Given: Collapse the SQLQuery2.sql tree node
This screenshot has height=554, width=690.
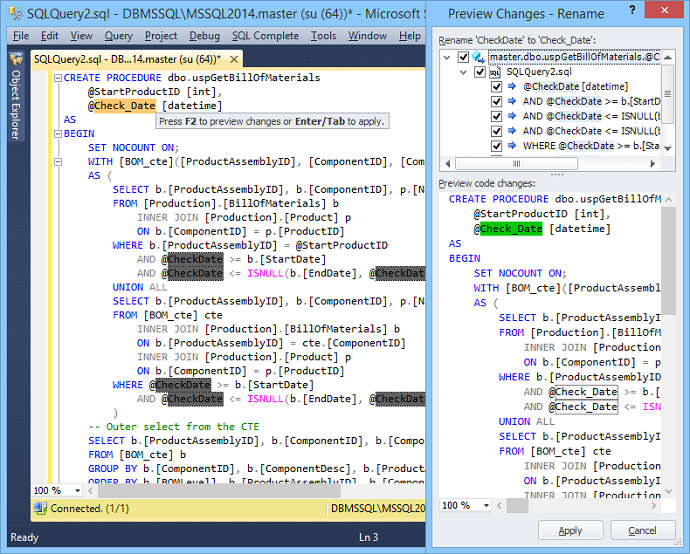Looking at the screenshot, I should 463,72.
